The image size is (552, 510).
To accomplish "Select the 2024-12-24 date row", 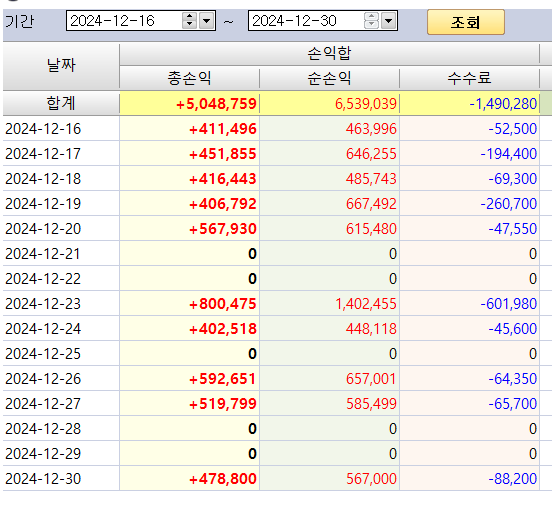I will (43, 329).
